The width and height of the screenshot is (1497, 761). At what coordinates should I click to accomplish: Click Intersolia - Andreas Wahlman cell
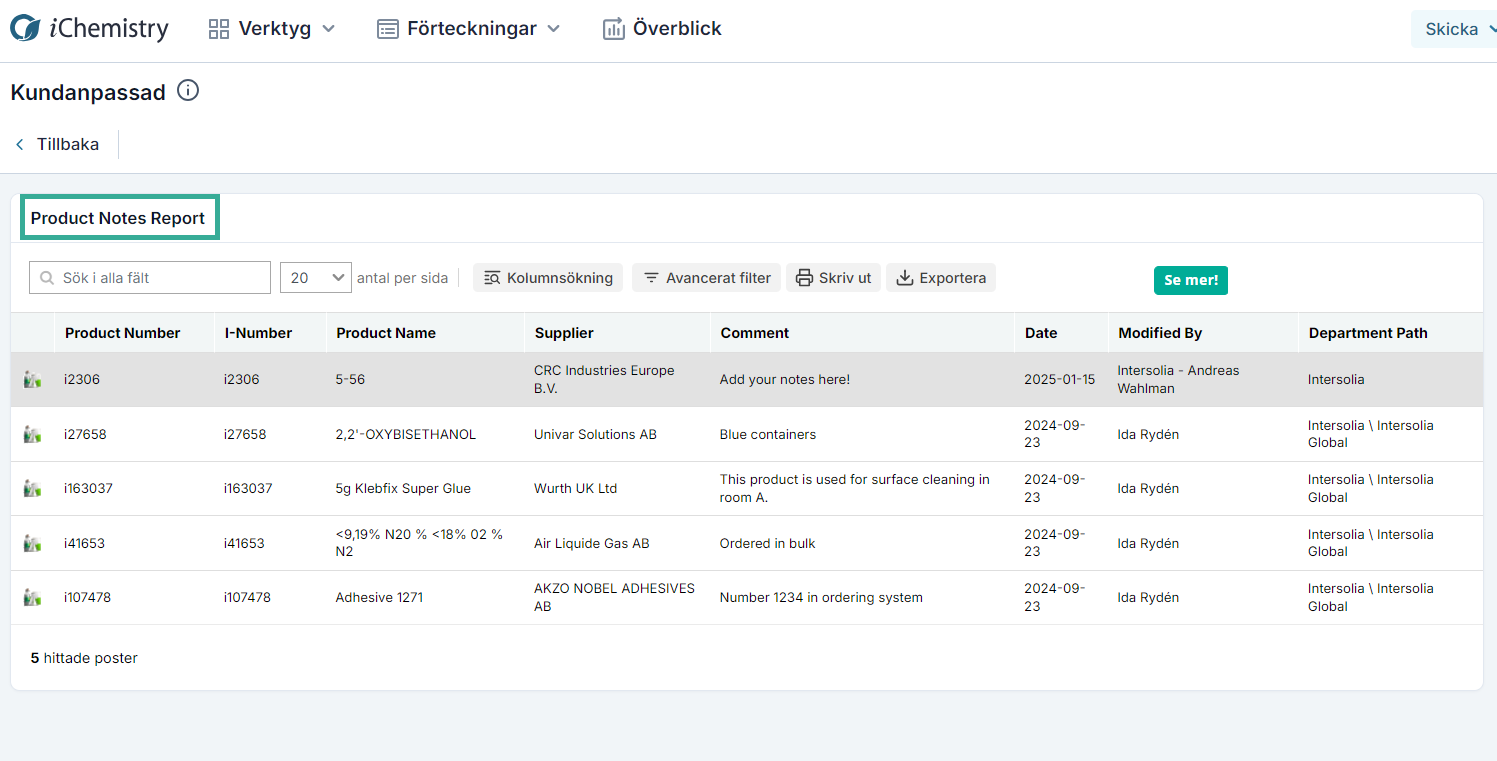coord(1178,379)
